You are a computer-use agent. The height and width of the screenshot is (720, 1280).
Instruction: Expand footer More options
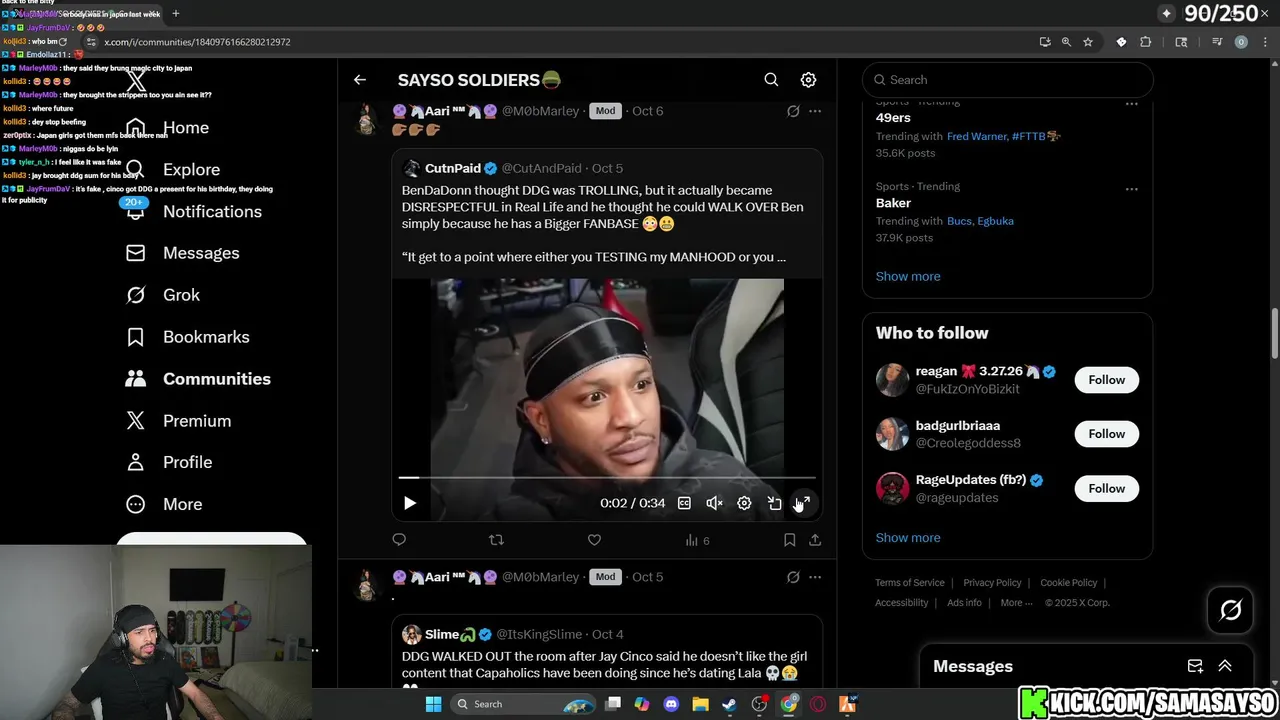point(1017,603)
